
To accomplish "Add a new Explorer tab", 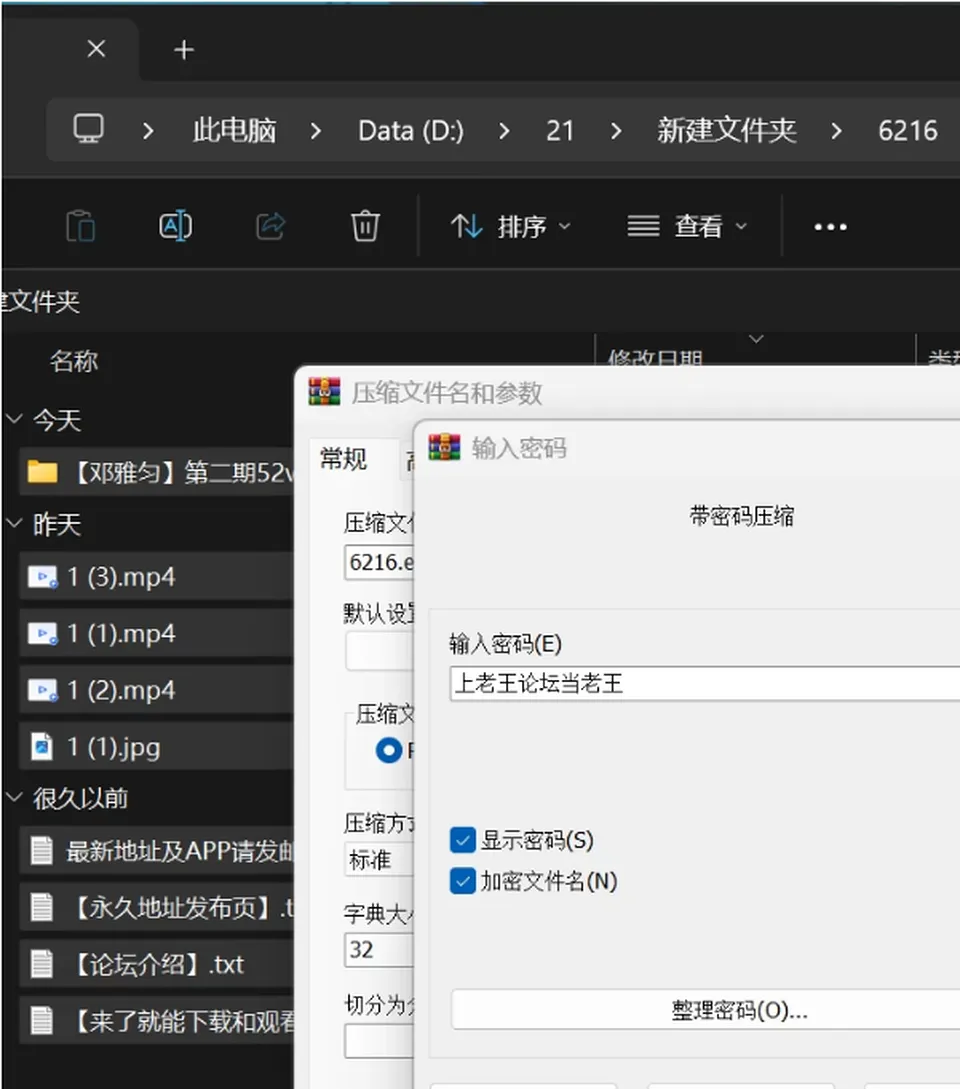I will [184, 50].
